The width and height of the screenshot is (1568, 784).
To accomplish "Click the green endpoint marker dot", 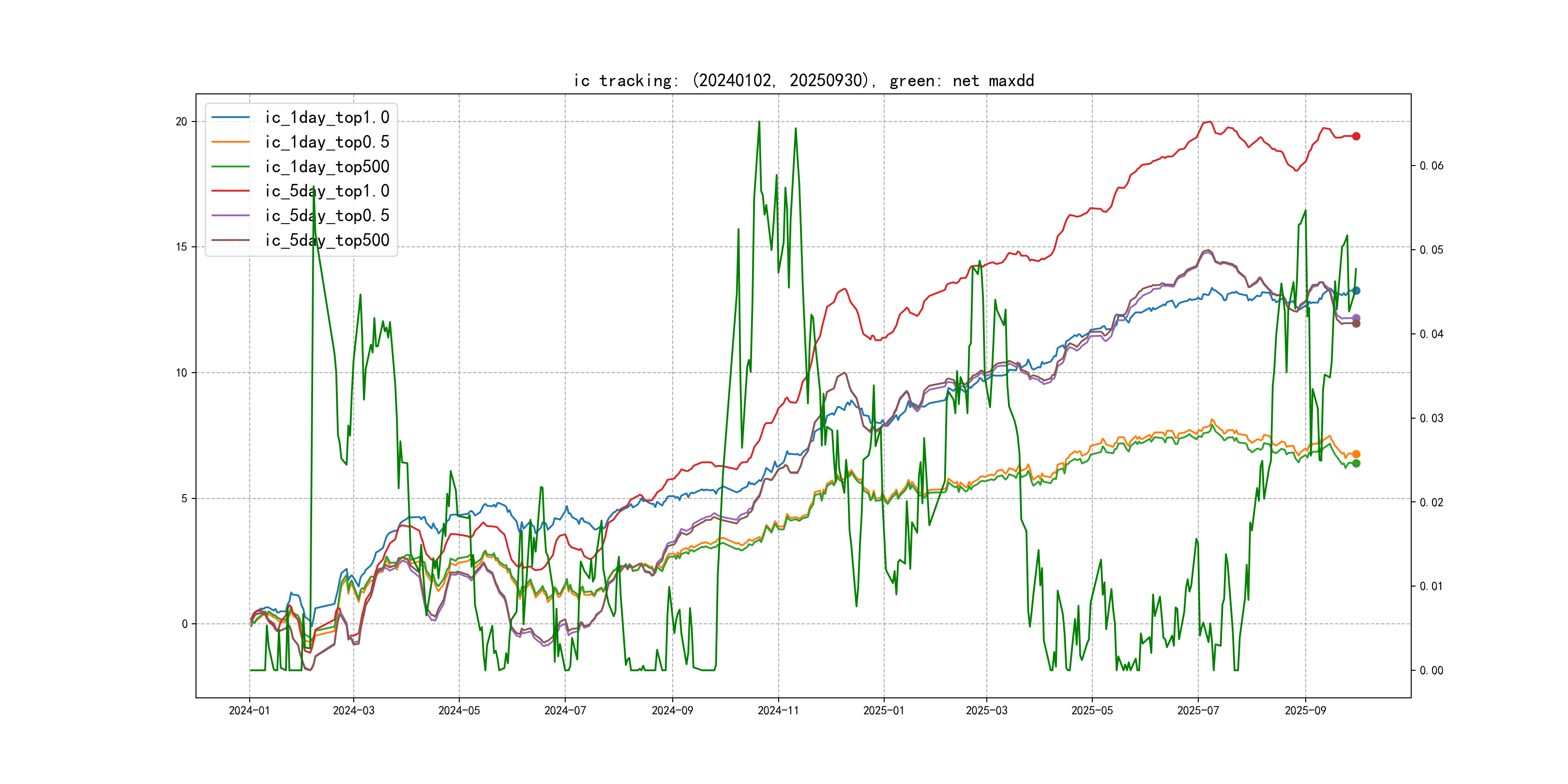I will point(1356,464).
